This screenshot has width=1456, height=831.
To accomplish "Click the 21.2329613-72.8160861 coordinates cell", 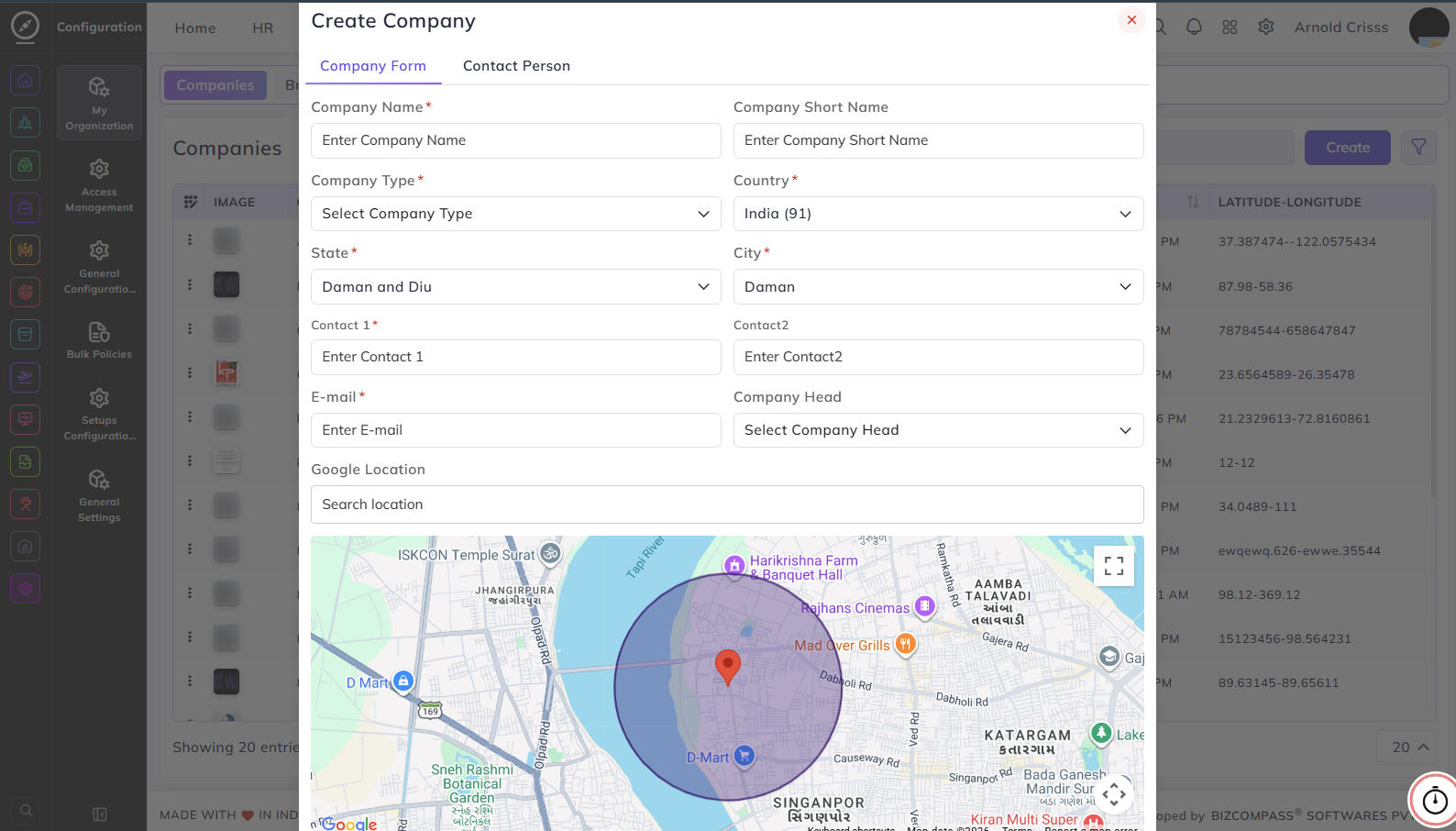I will (1294, 418).
